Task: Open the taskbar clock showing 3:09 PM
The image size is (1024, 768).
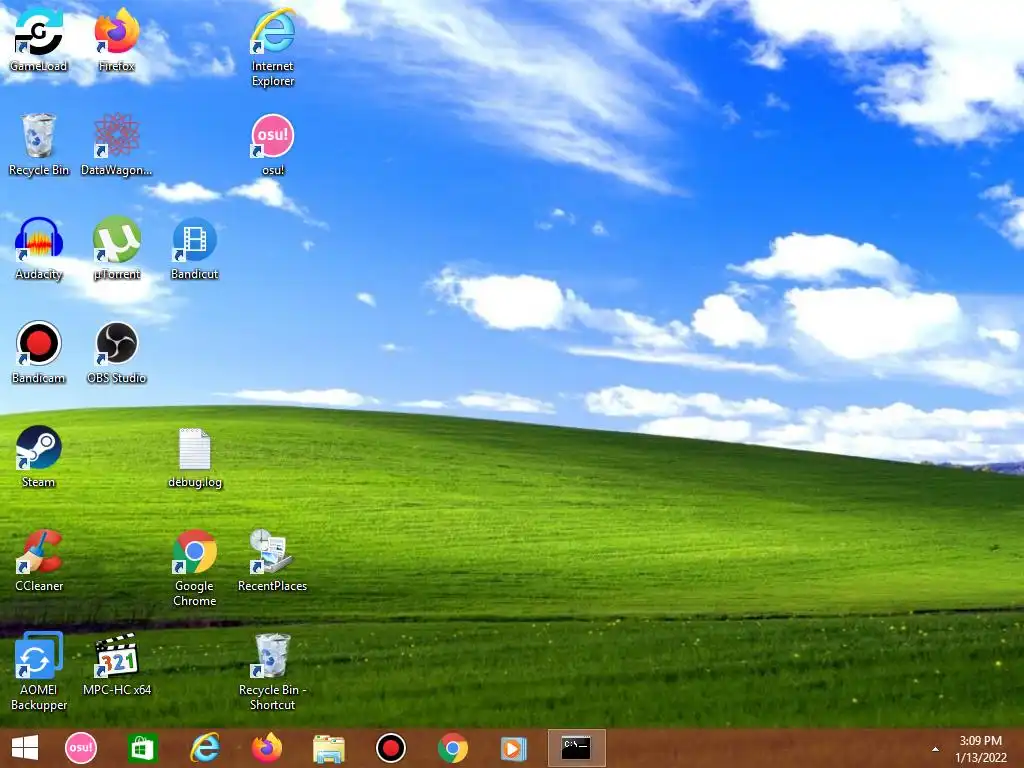Action: pyautogui.click(x=980, y=748)
